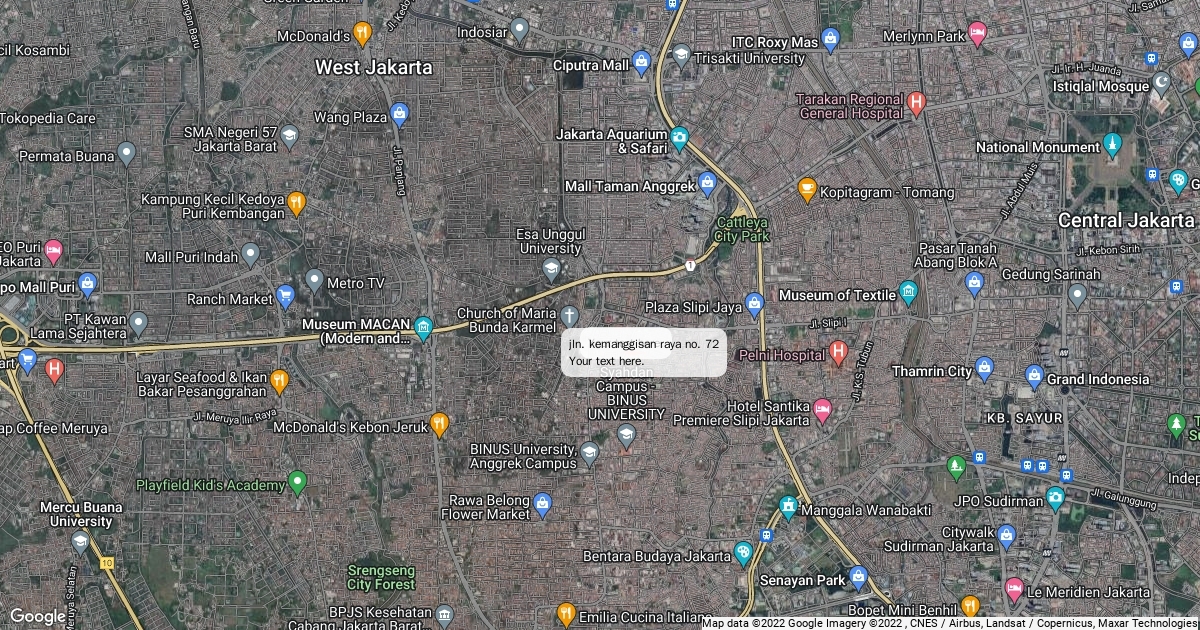Click the Museum of Textile icon
Image resolution: width=1200 pixels, height=630 pixels.
pyautogui.click(x=908, y=293)
